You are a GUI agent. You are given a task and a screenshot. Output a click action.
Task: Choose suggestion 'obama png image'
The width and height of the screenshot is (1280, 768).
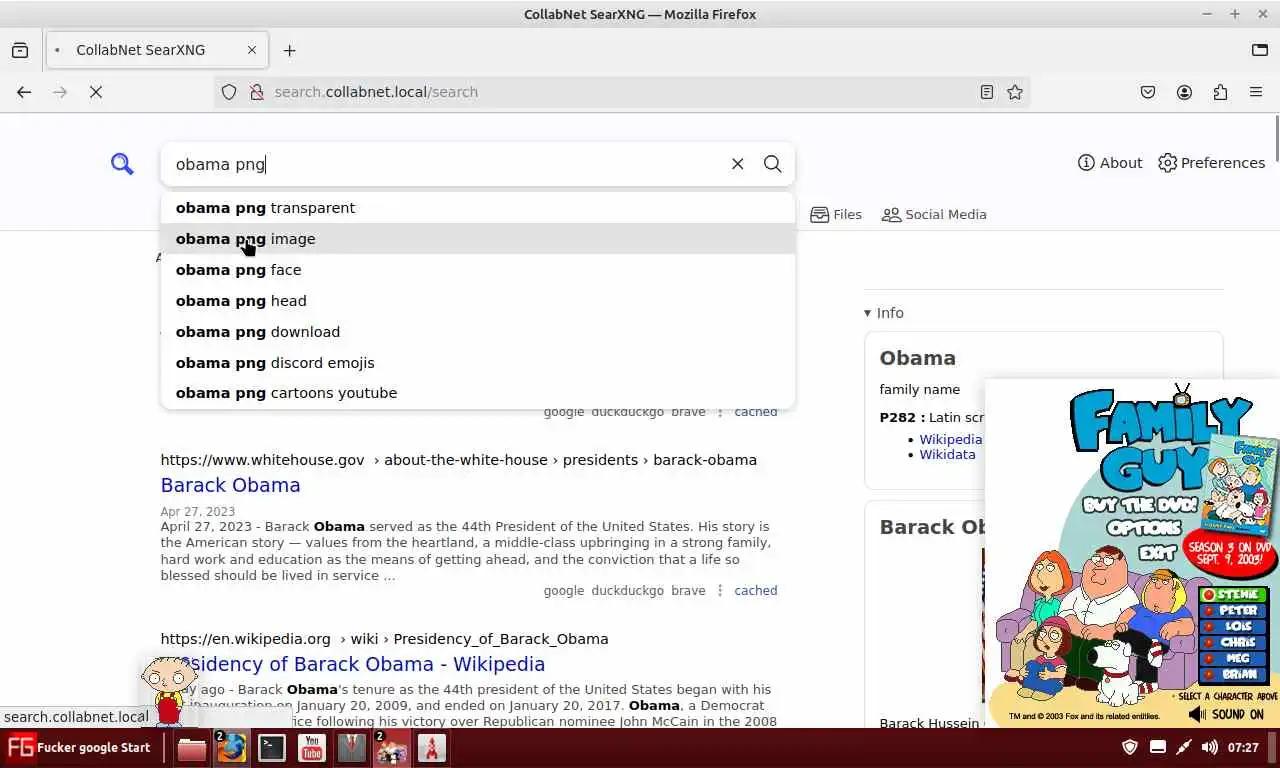click(x=478, y=239)
